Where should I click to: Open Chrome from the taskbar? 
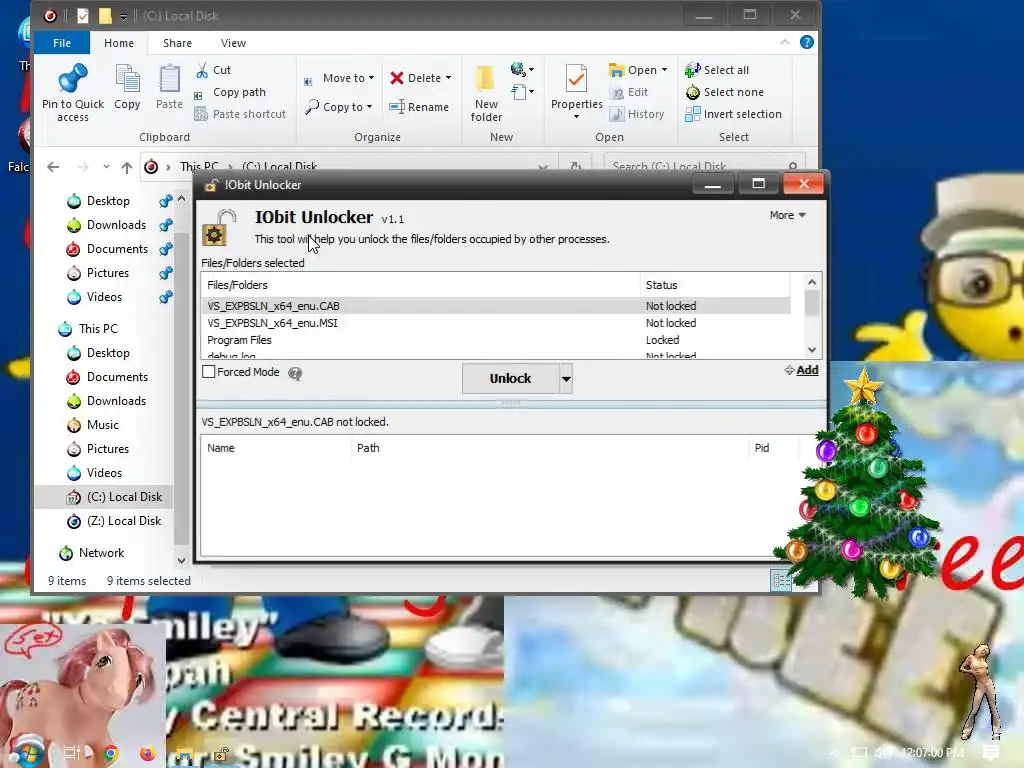pyautogui.click(x=110, y=753)
